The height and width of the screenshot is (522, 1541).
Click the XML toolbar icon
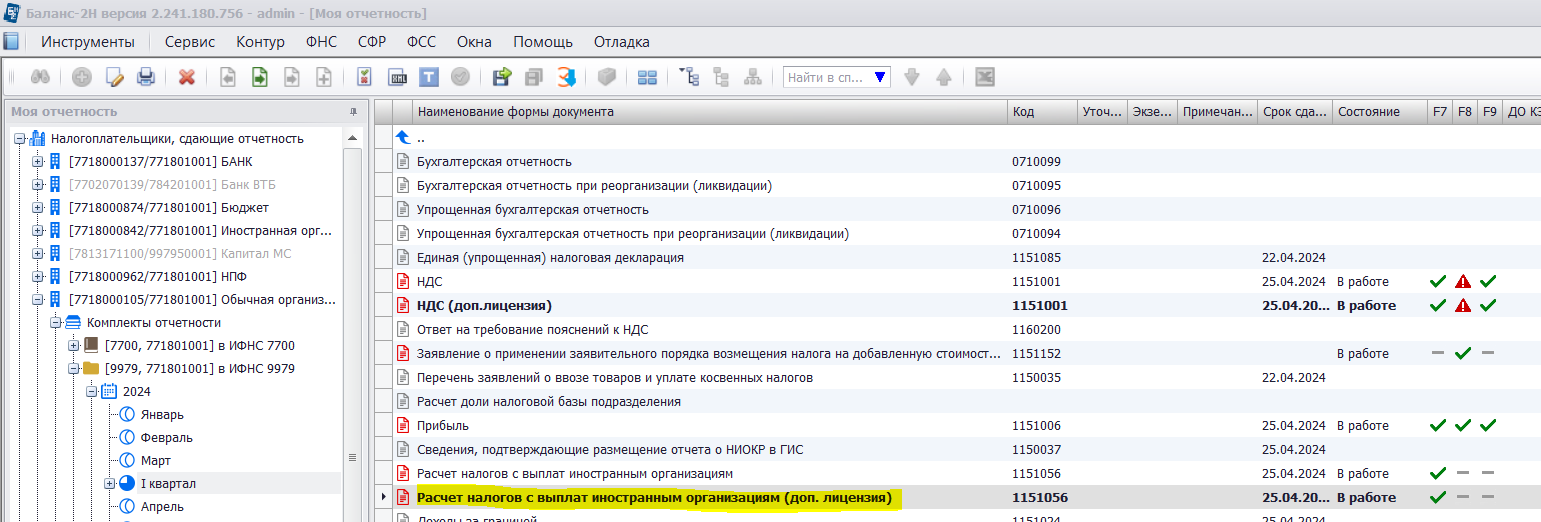(x=397, y=77)
